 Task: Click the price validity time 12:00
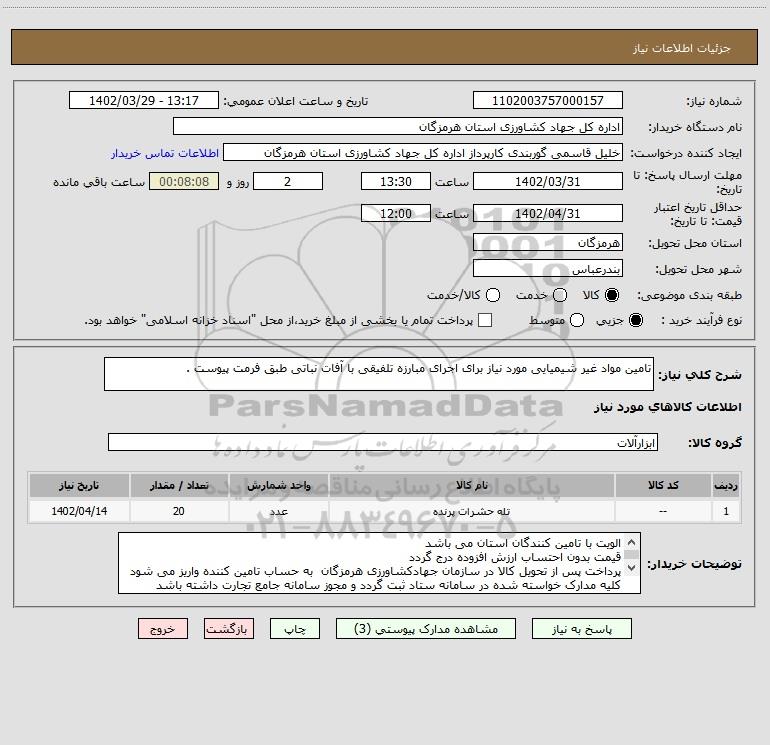click(396, 214)
